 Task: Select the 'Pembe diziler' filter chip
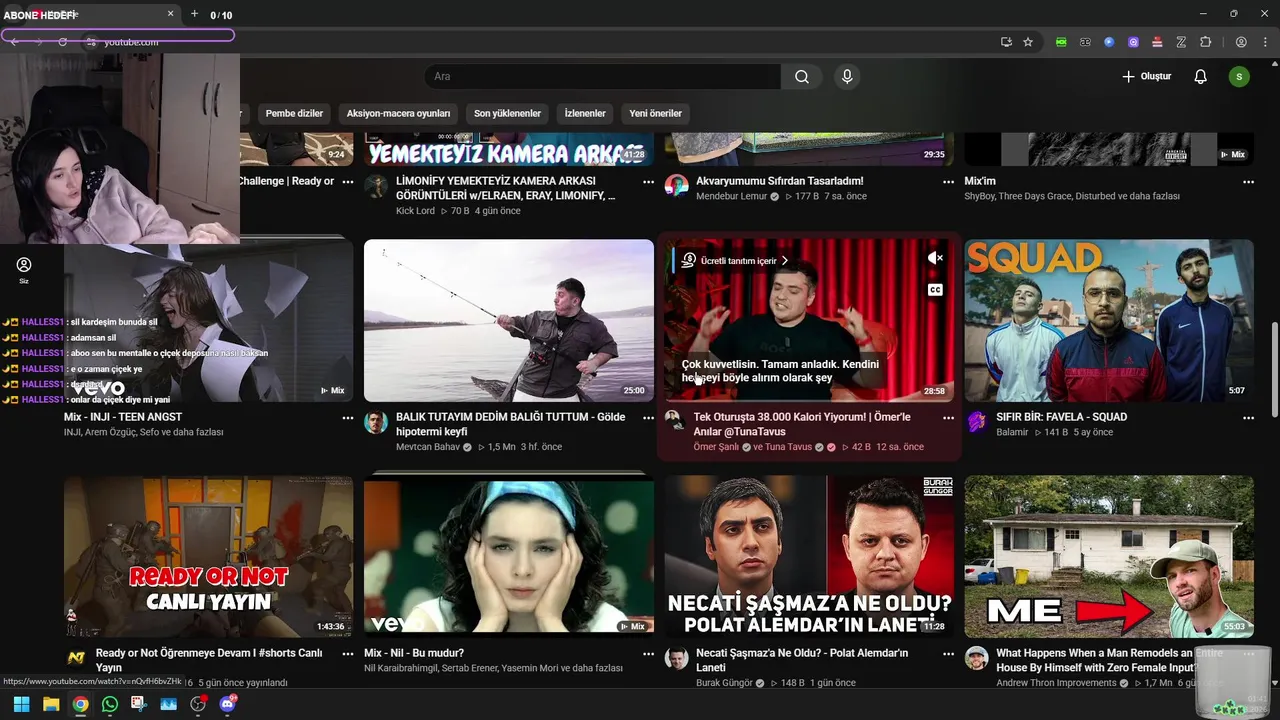coord(294,114)
